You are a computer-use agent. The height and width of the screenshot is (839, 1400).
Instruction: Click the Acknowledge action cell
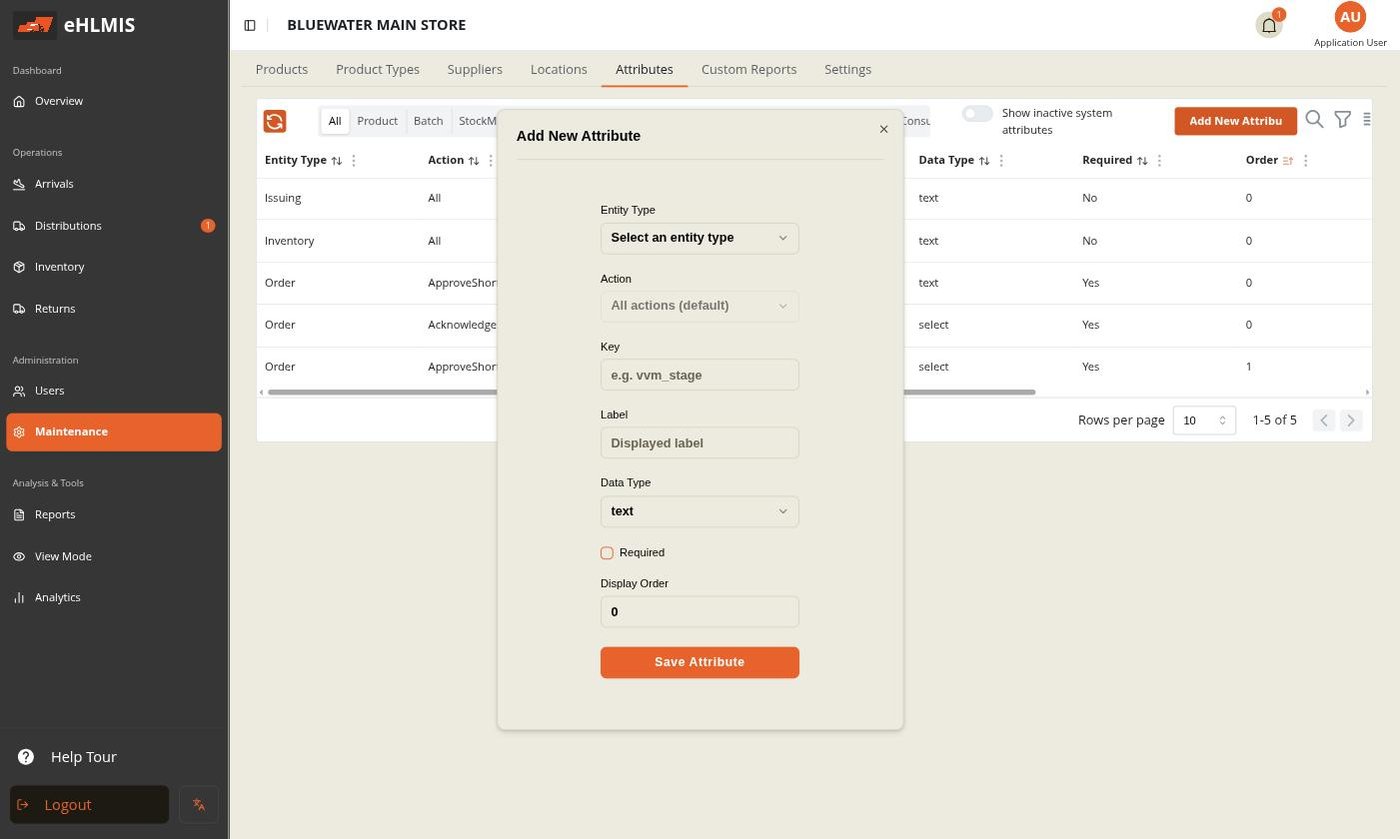coord(462,325)
